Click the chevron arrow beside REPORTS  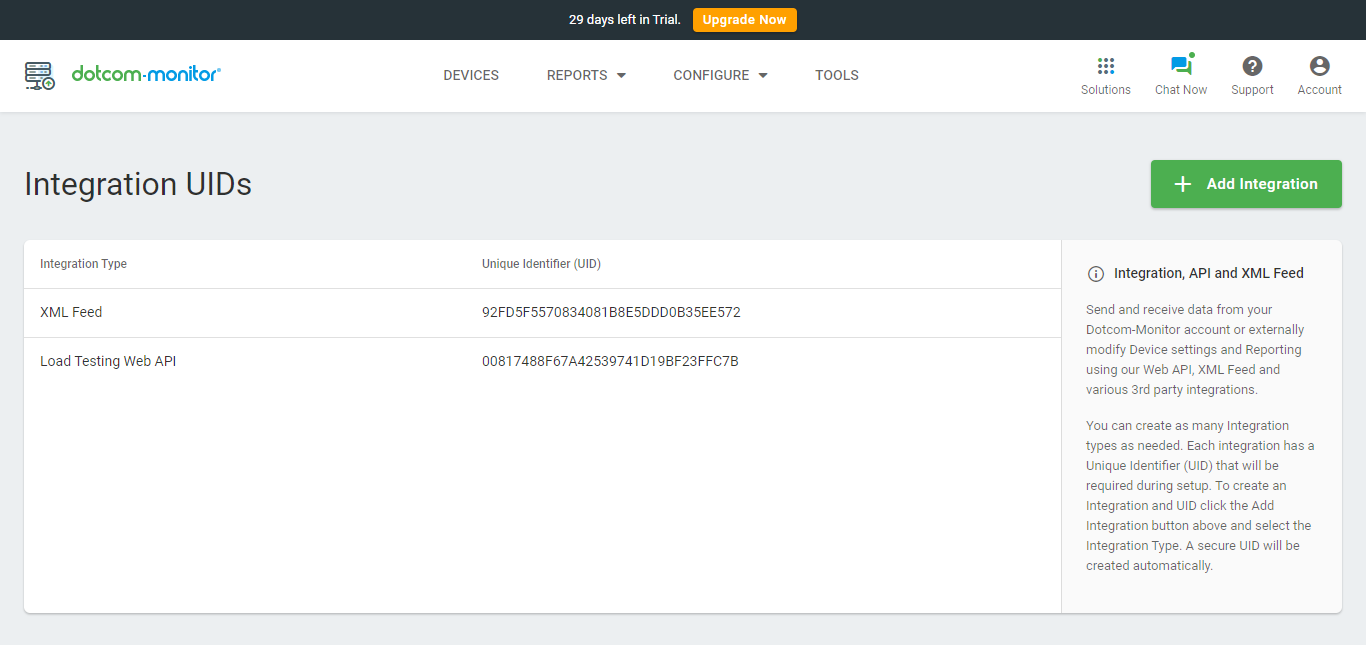[621, 75]
